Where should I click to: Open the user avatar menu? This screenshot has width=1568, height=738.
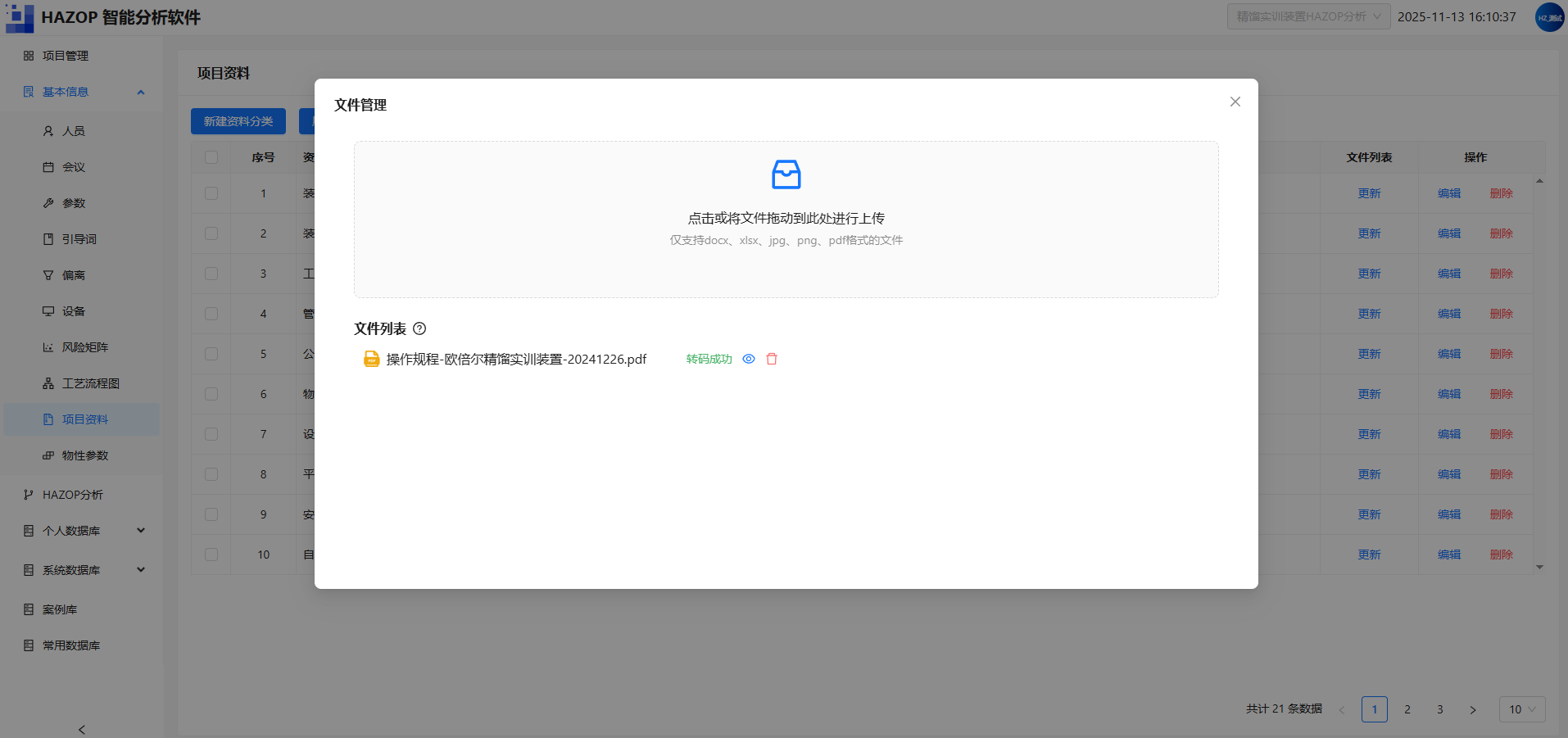[x=1549, y=17]
